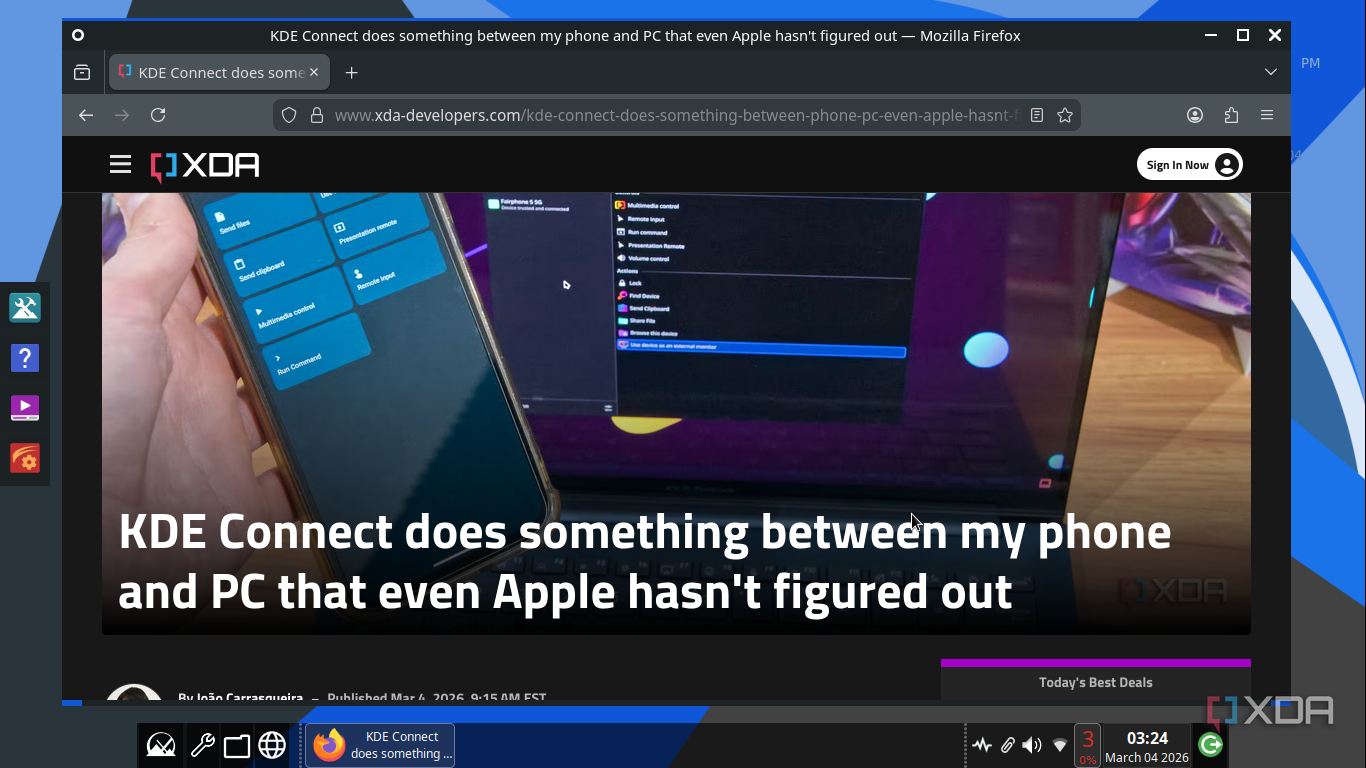Open the volume speaker tray icon
1366x768 pixels.
click(x=1032, y=745)
